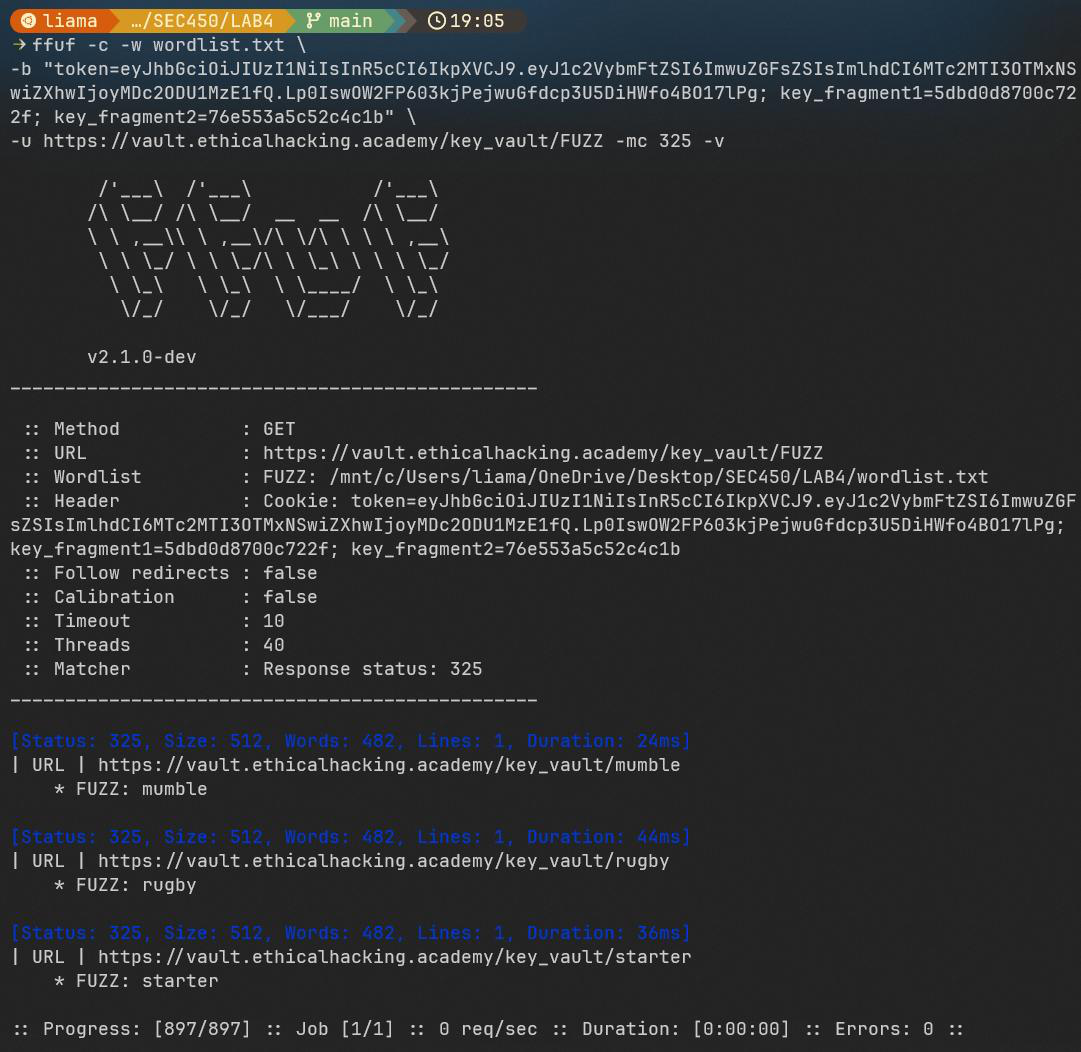The height and width of the screenshot is (1052, 1081).
Task: Click the URL value in the config summary
Action: coord(542,453)
